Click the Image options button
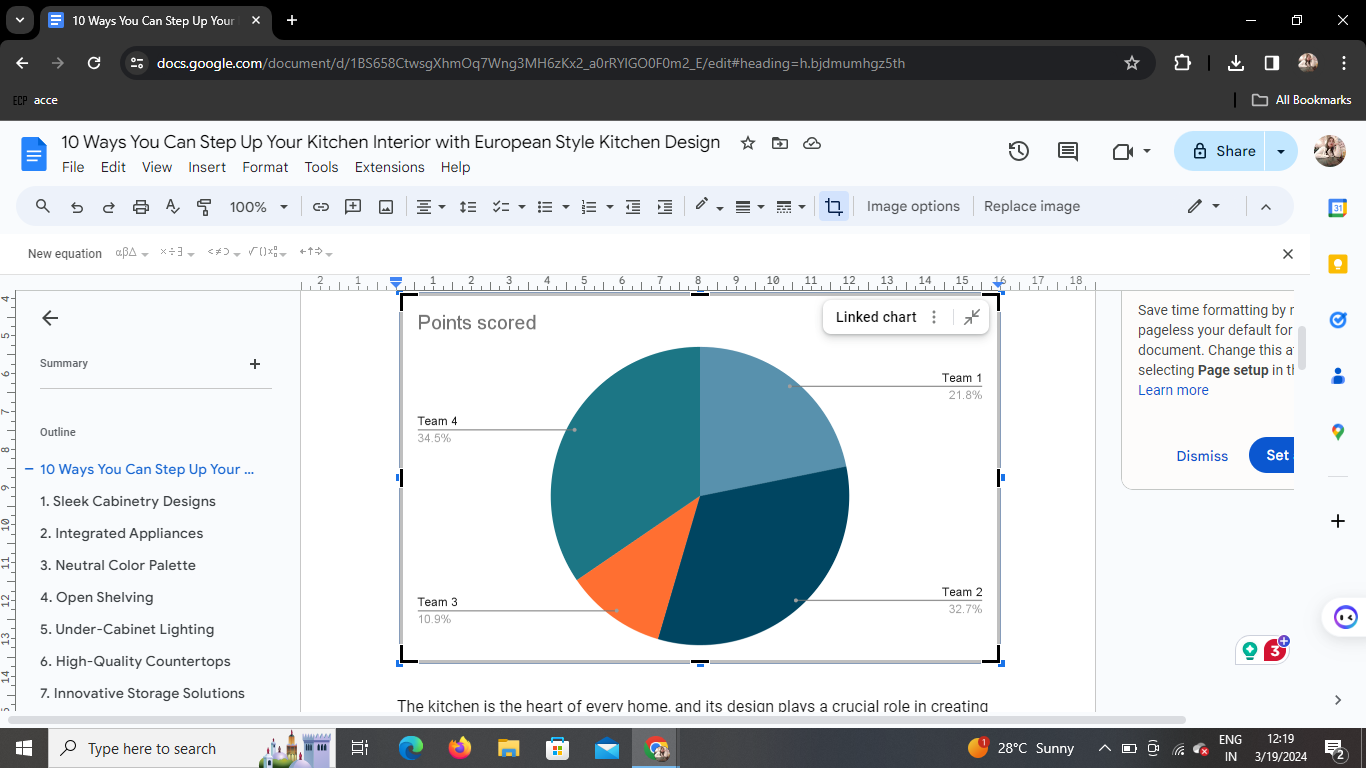 [x=912, y=207]
